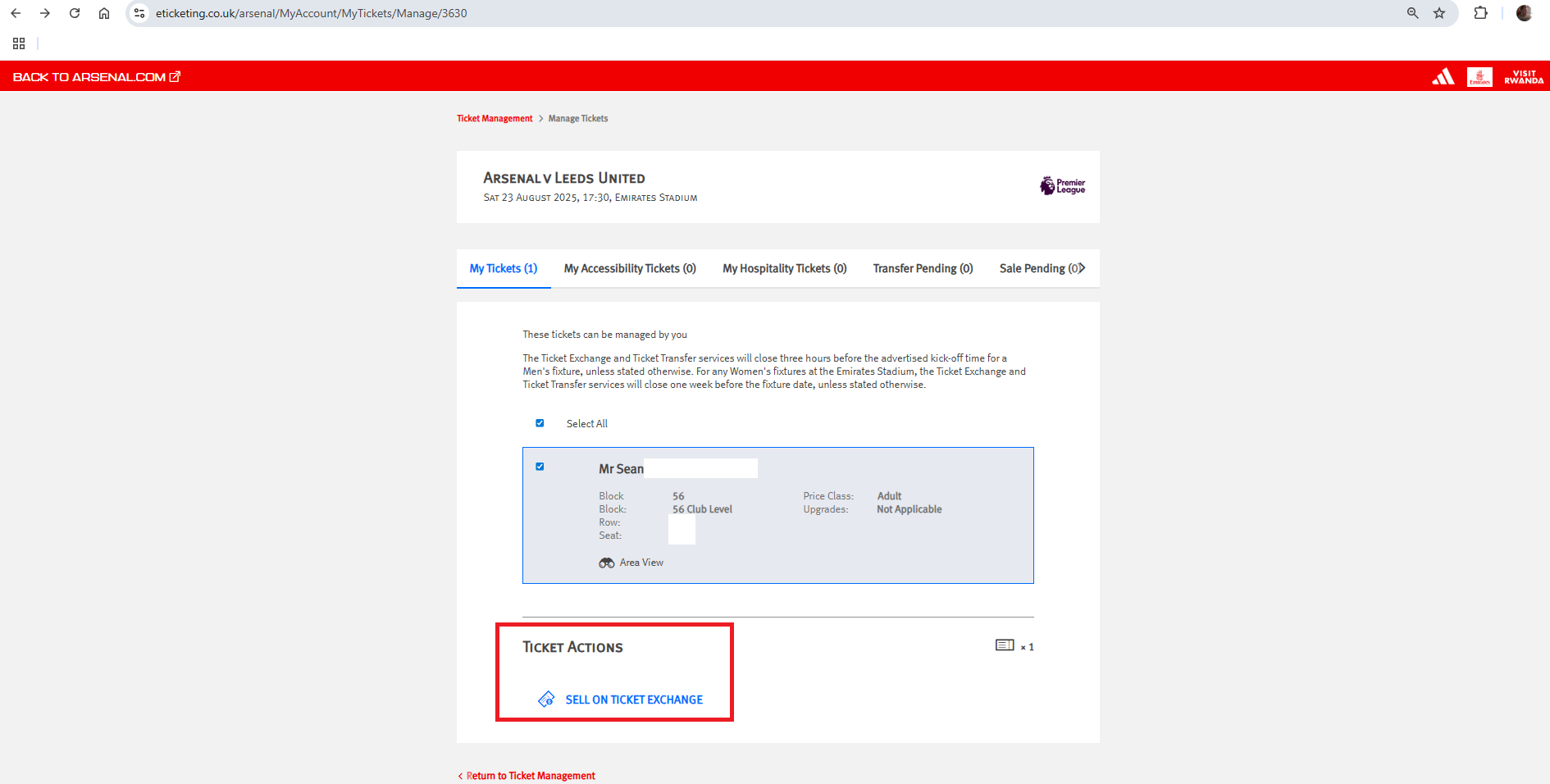The width and height of the screenshot is (1550, 784).
Task: Uncheck the Select All checkbox
Action: 540,423
